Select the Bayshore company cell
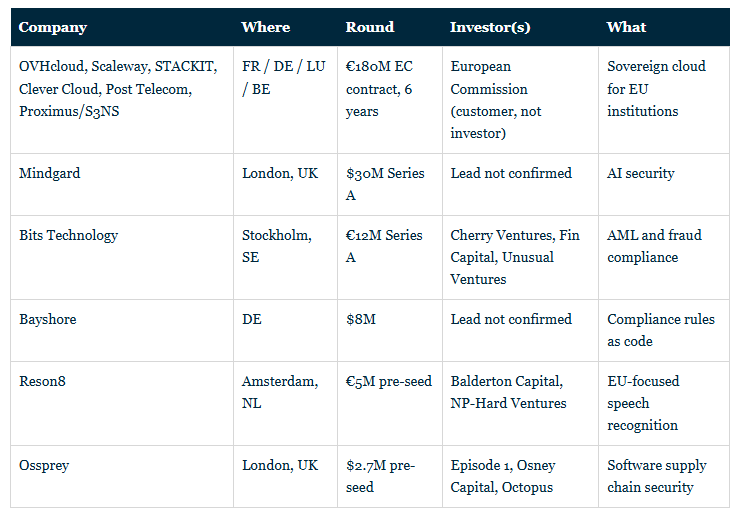The image size is (741, 514). (x=122, y=331)
